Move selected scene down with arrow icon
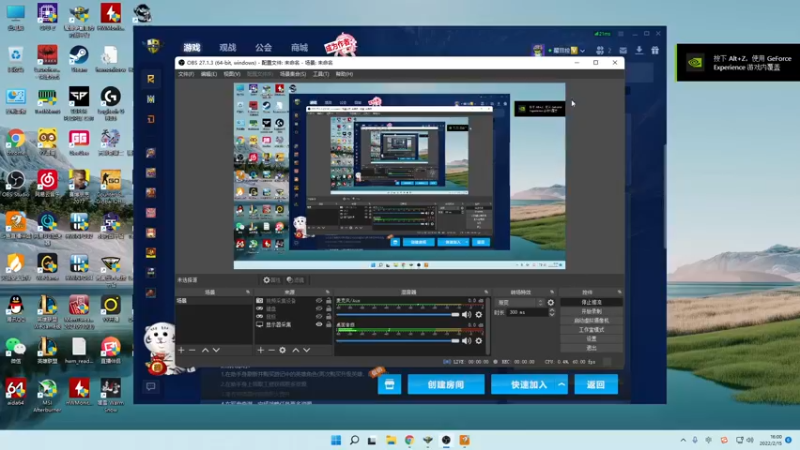This screenshot has height=450, width=800. pyautogui.click(x=218, y=350)
